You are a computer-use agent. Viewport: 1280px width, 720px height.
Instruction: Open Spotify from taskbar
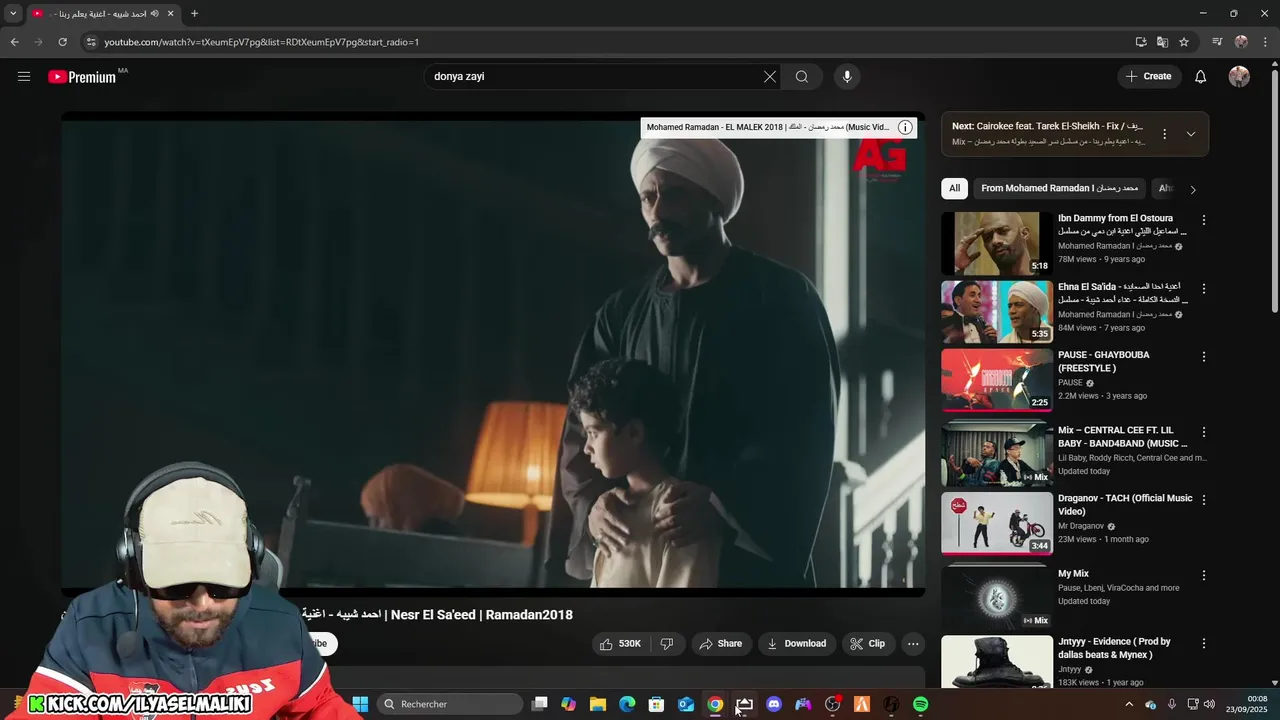coord(920,704)
